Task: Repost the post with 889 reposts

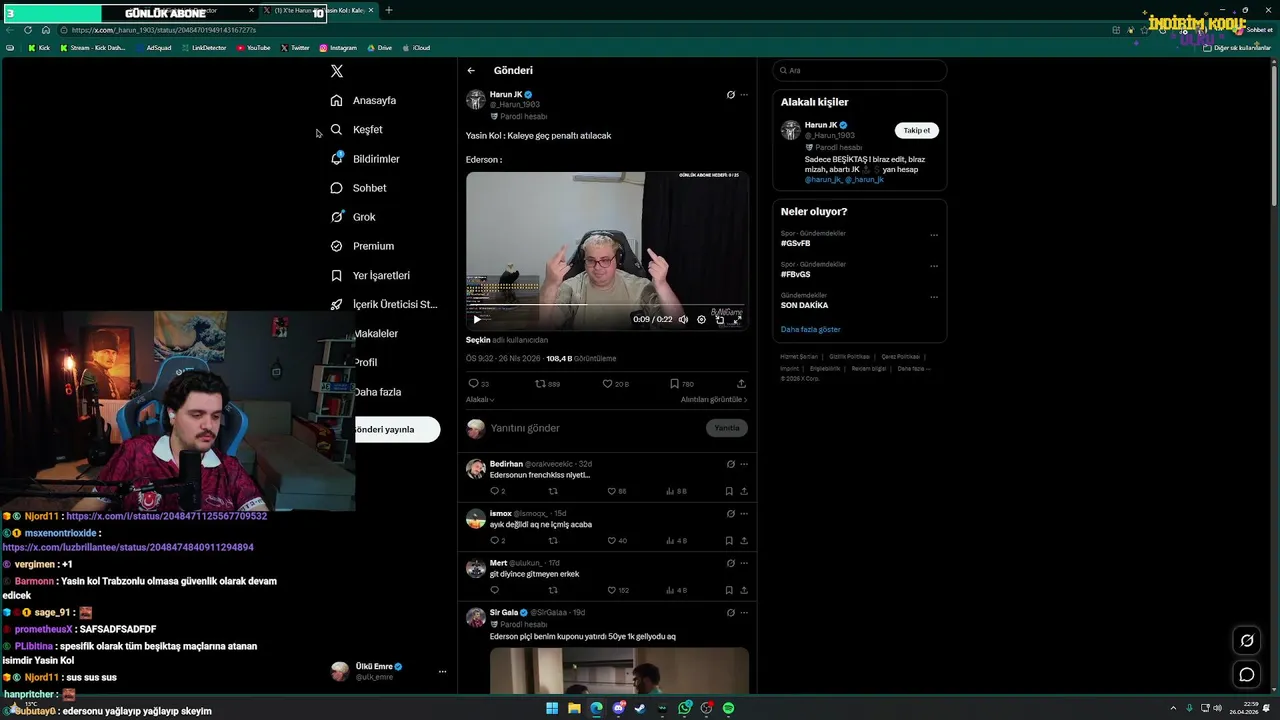Action: [x=547, y=383]
